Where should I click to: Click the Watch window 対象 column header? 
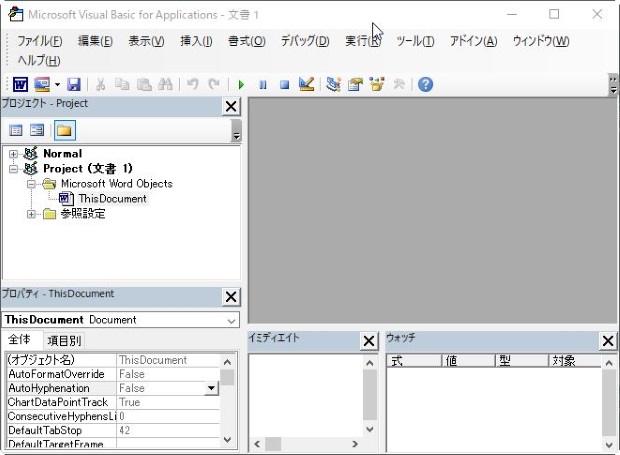575,361
